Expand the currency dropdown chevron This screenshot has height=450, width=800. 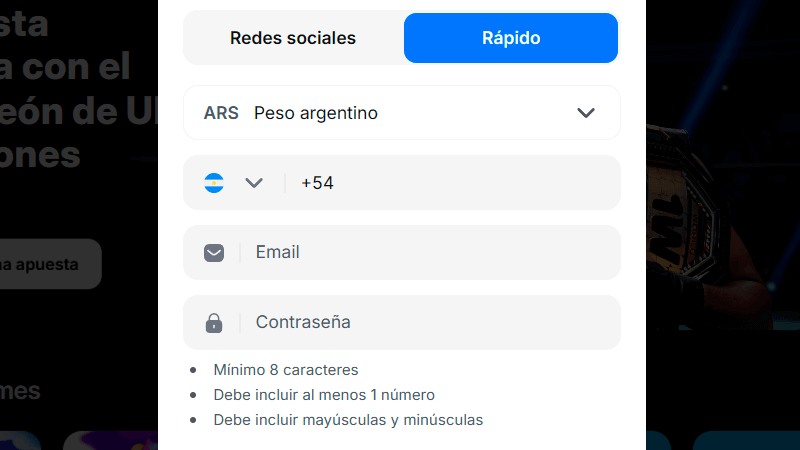586,113
